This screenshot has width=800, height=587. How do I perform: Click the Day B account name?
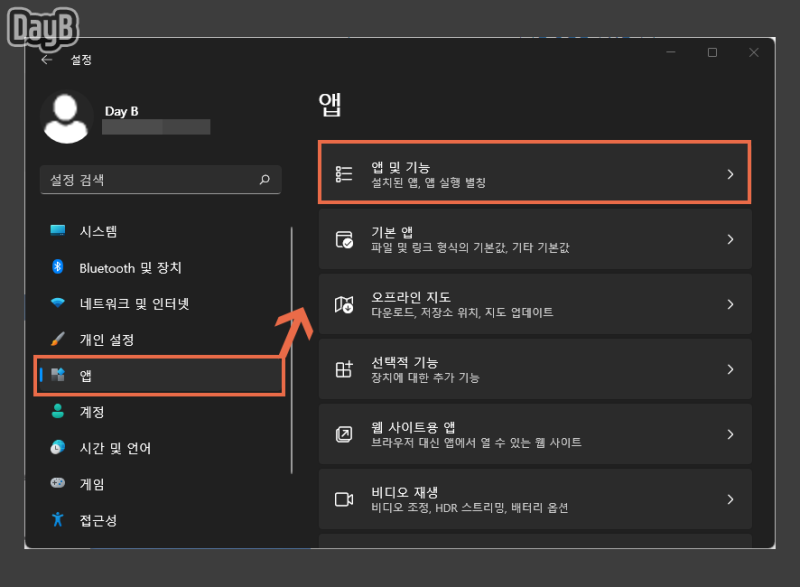121,111
